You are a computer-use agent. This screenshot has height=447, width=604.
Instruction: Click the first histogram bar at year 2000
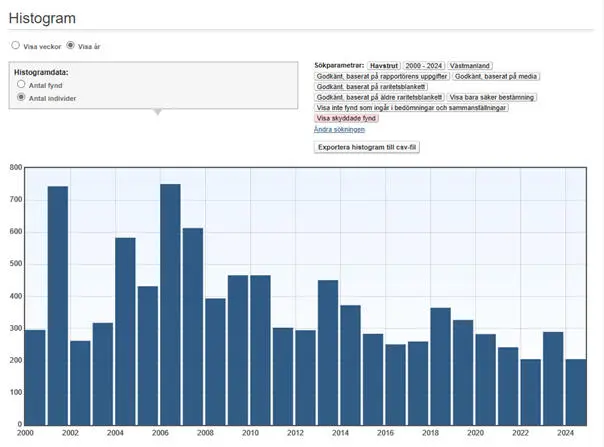pos(35,377)
